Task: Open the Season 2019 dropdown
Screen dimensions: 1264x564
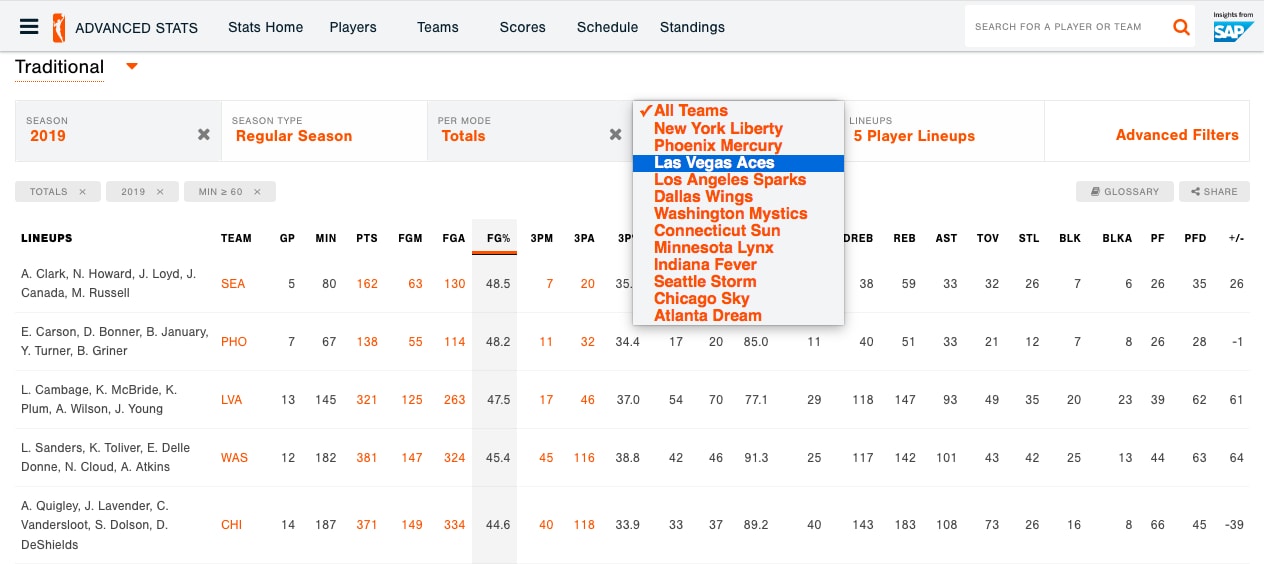Action: tap(118, 130)
